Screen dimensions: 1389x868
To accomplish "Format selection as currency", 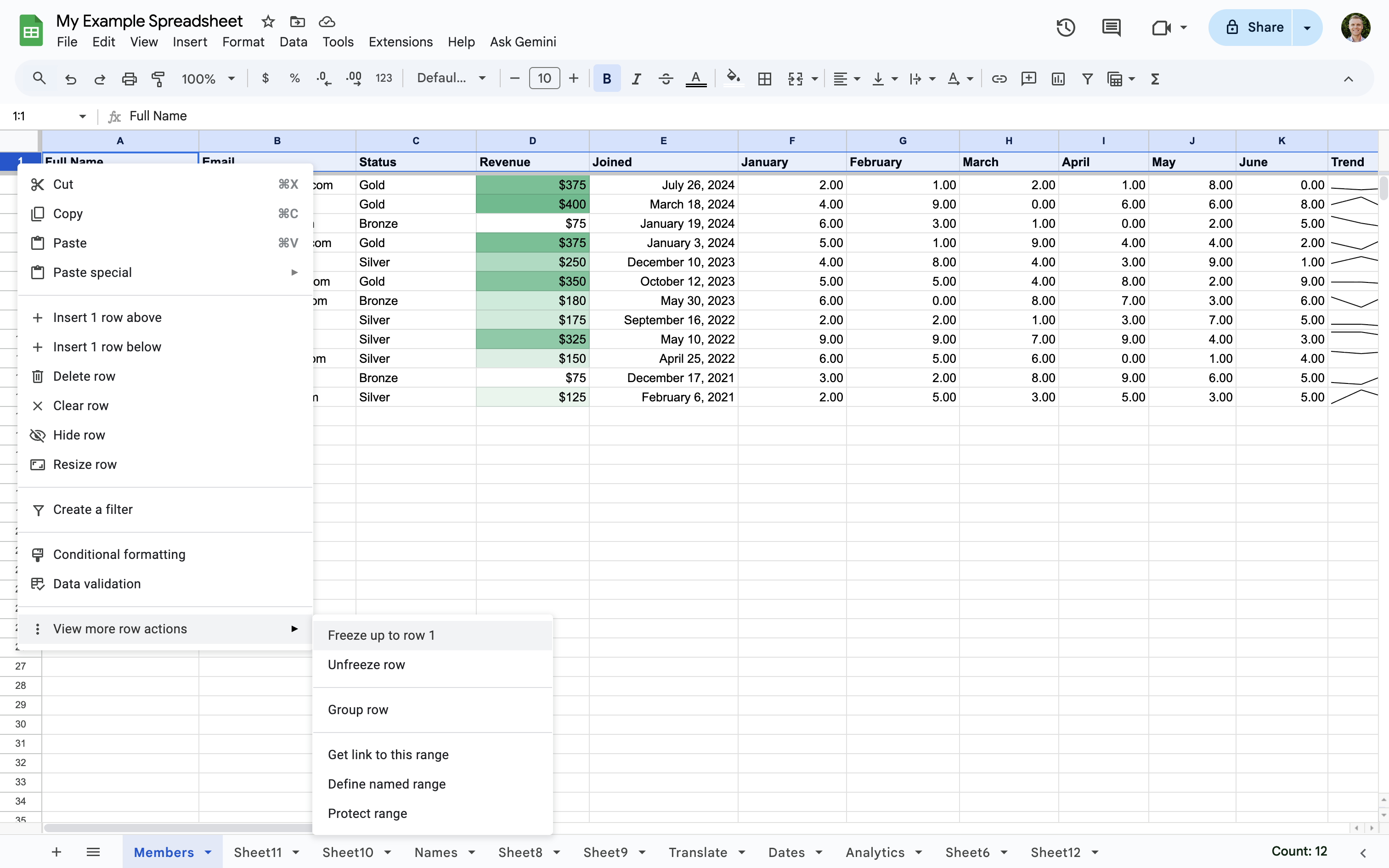I will click(265, 79).
